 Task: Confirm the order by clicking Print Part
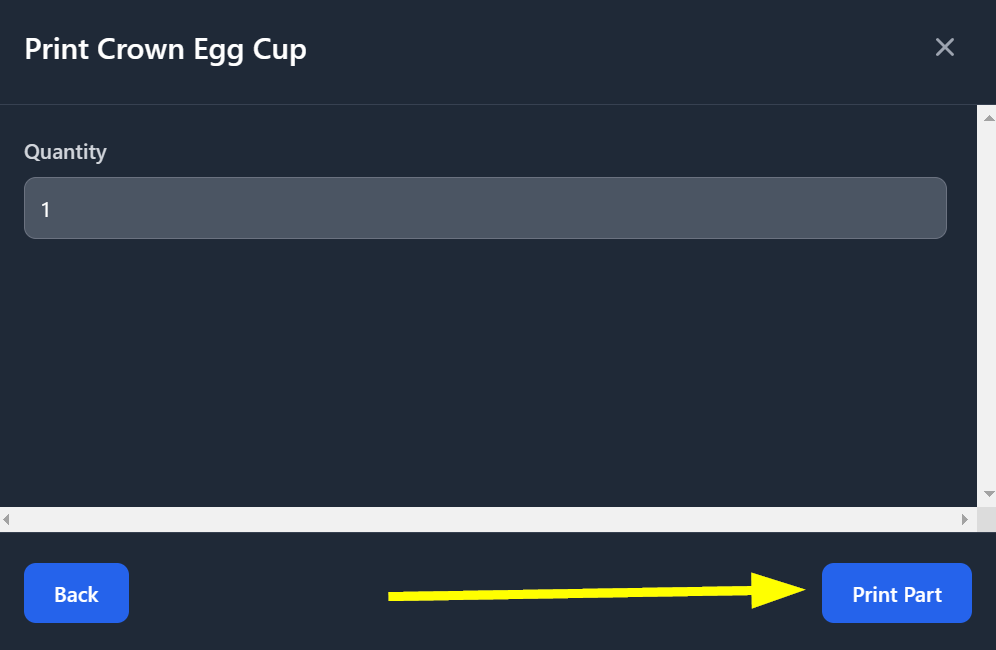coord(896,593)
